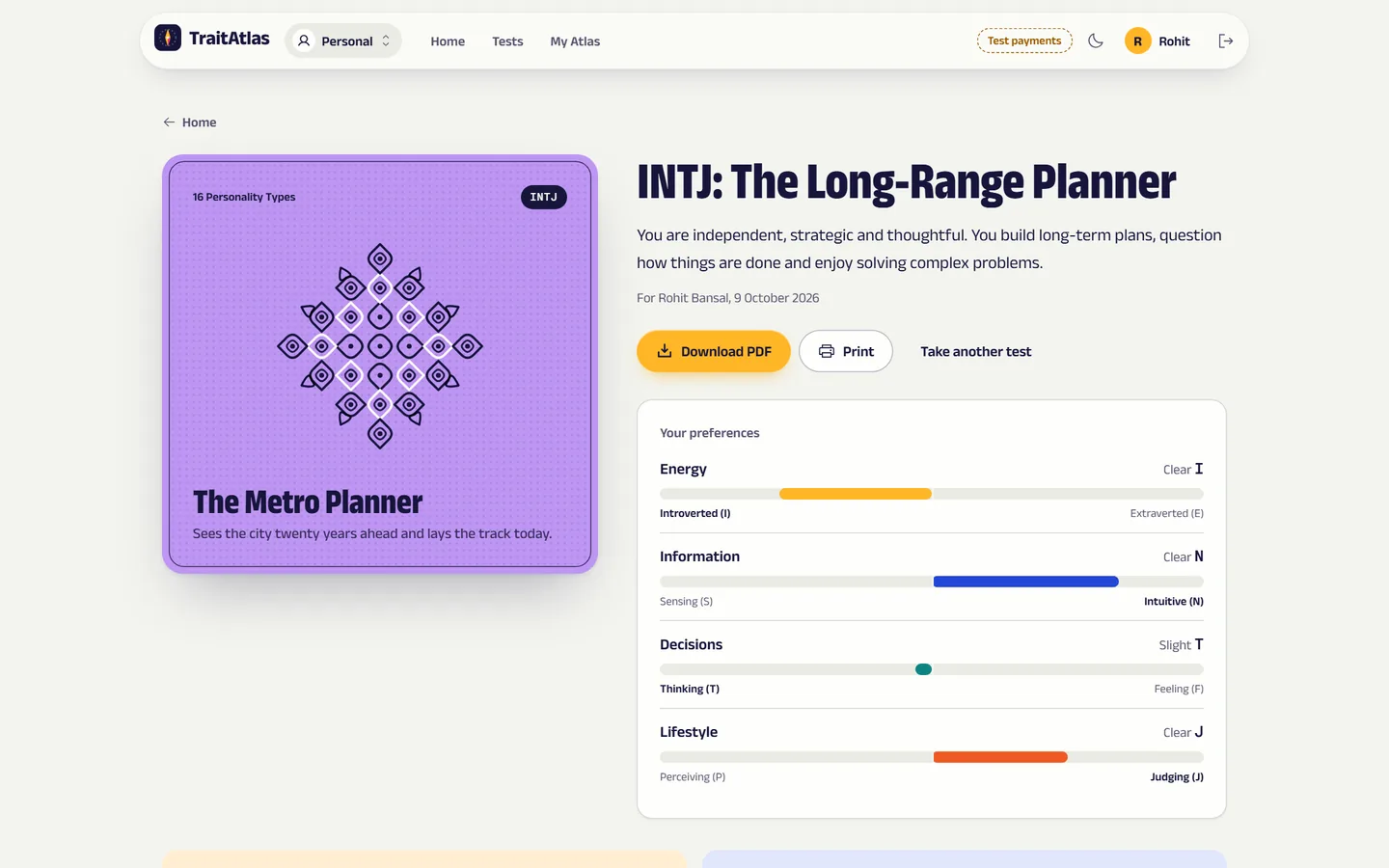The image size is (1389, 868).
Task: Click the Print button
Action: (846, 351)
